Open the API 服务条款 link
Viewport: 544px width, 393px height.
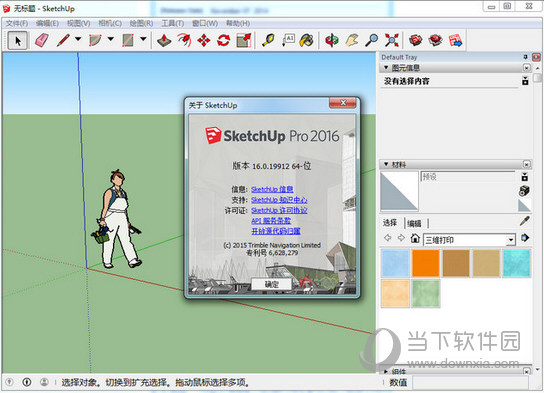tap(271, 221)
